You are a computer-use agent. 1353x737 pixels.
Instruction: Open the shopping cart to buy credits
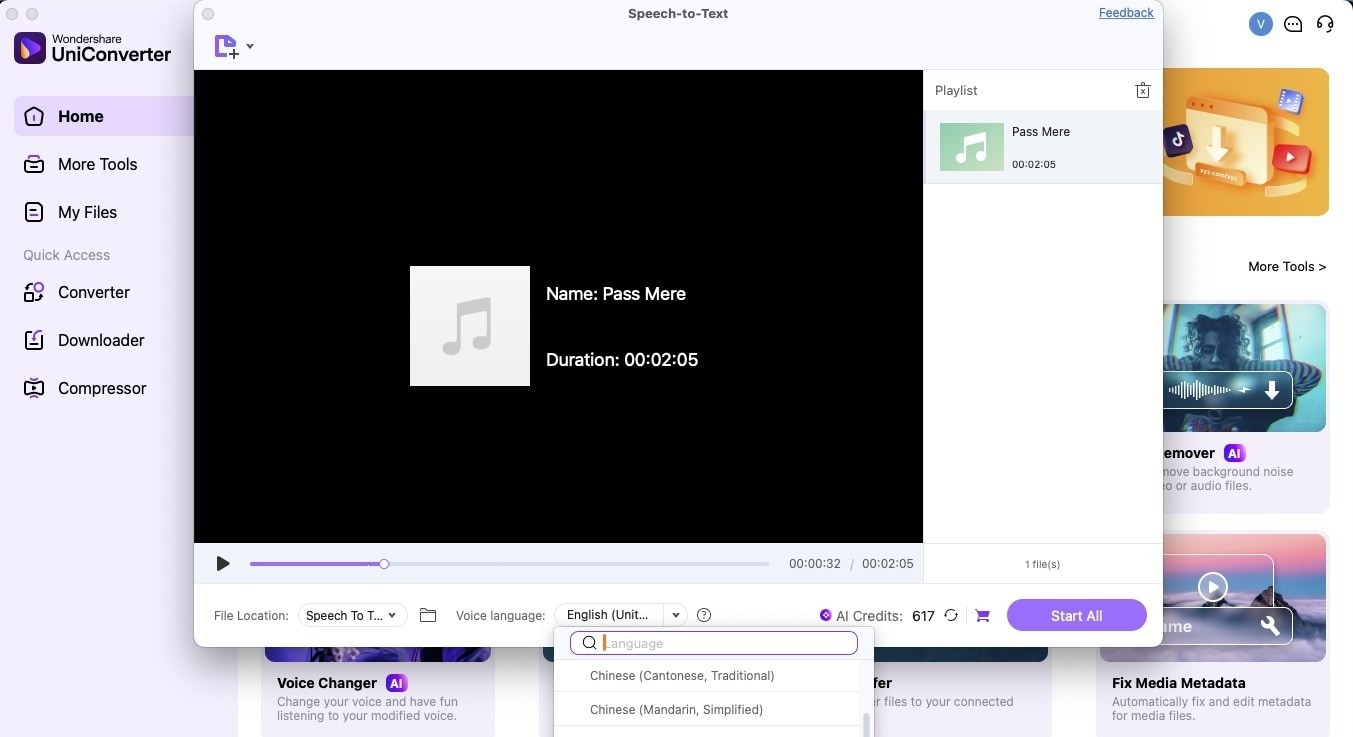pyautogui.click(x=982, y=615)
